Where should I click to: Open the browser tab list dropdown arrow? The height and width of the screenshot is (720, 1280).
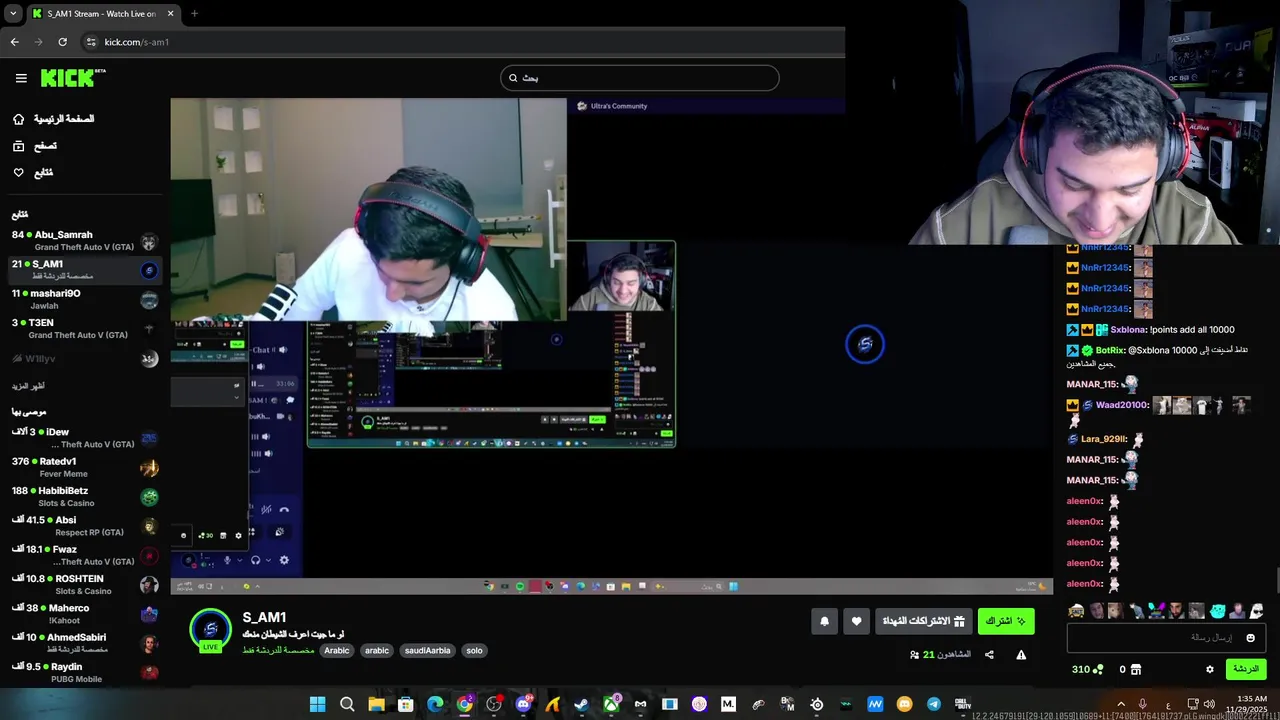click(13, 13)
